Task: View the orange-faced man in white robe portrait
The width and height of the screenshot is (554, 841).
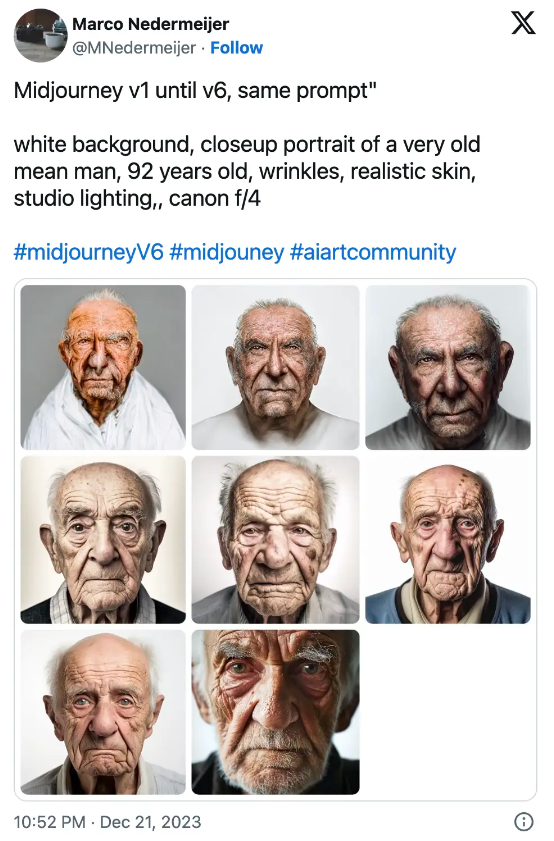Action: (x=103, y=367)
